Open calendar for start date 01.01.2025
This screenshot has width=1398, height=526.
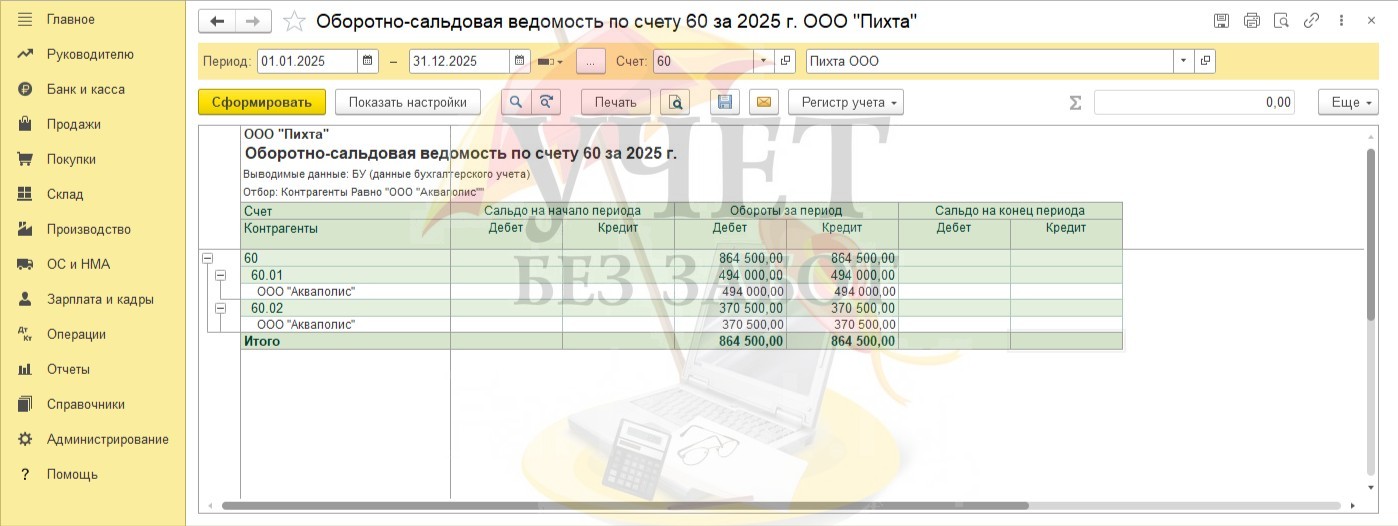tap(368, 61)
